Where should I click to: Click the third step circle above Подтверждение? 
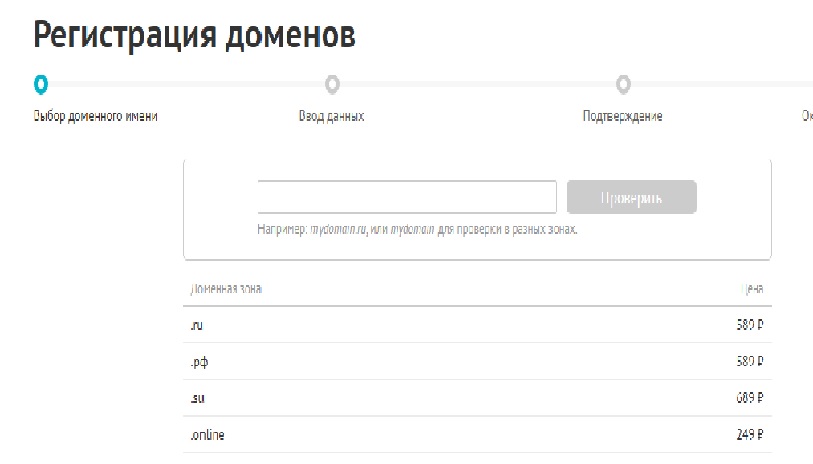coord(623,83)
